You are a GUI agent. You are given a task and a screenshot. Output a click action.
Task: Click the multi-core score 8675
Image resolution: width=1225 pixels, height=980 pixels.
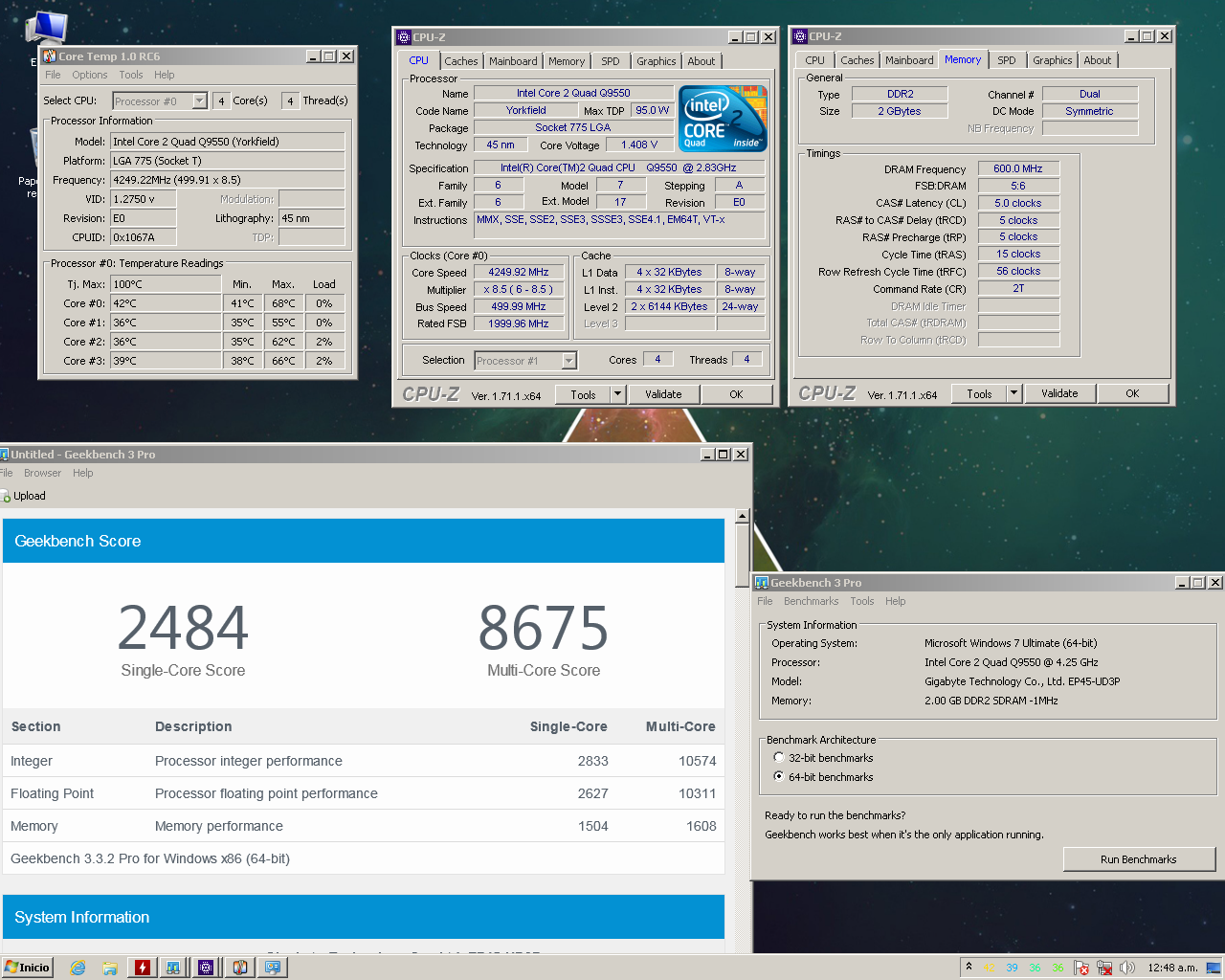coord(544,628)
